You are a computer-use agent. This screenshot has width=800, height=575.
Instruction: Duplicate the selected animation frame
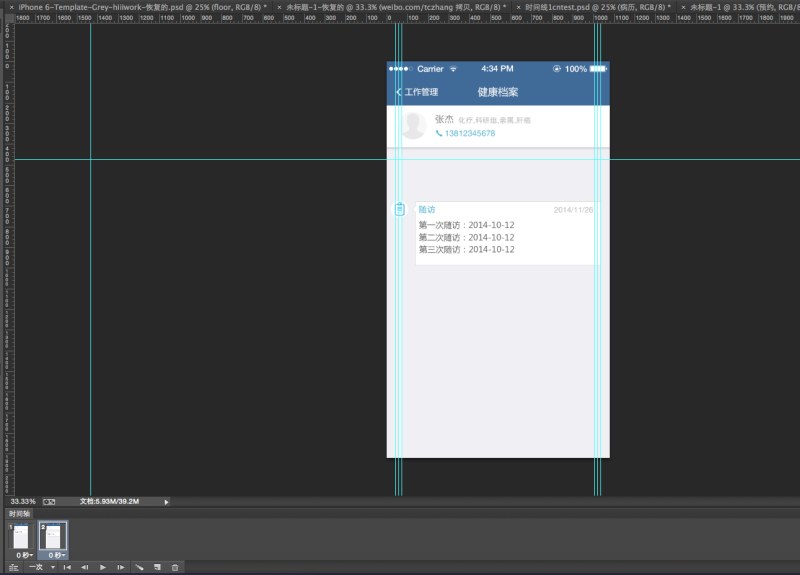(x=157, y=567)
